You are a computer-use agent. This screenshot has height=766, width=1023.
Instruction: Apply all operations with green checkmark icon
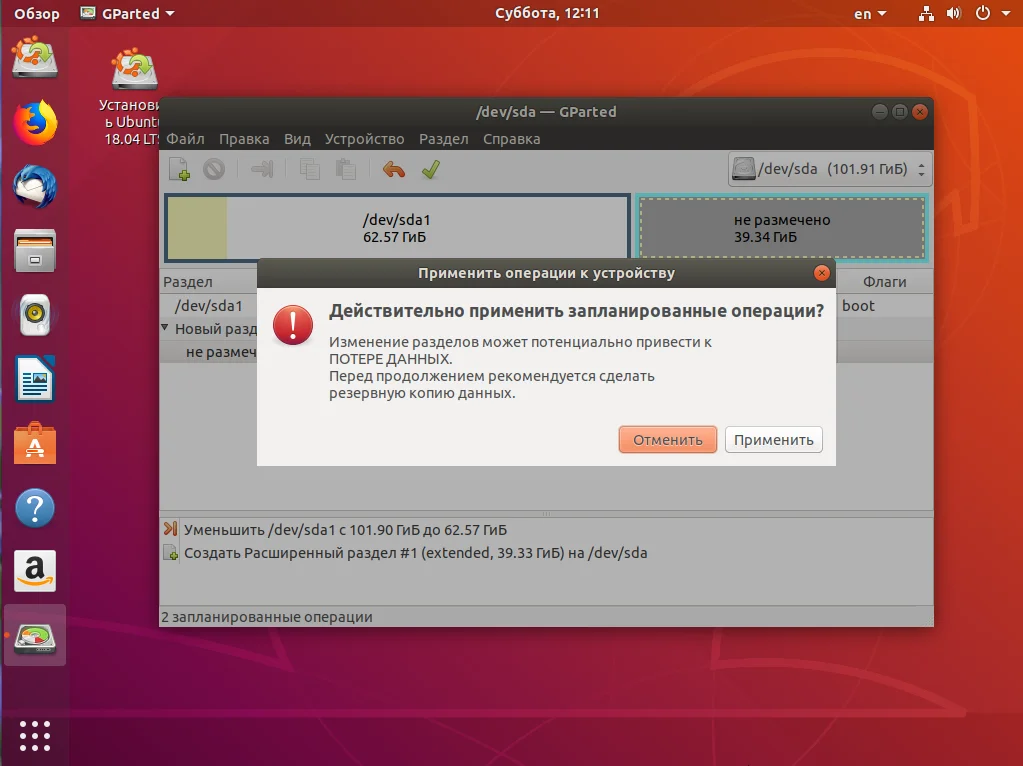[x=431, y=170]
